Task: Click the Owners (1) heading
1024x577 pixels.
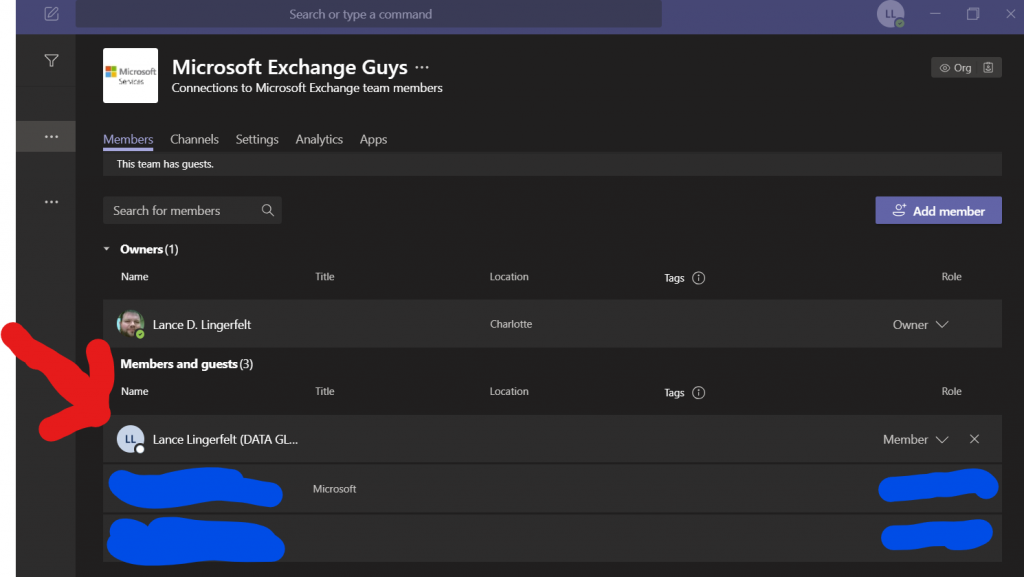Action: (149, 249)
